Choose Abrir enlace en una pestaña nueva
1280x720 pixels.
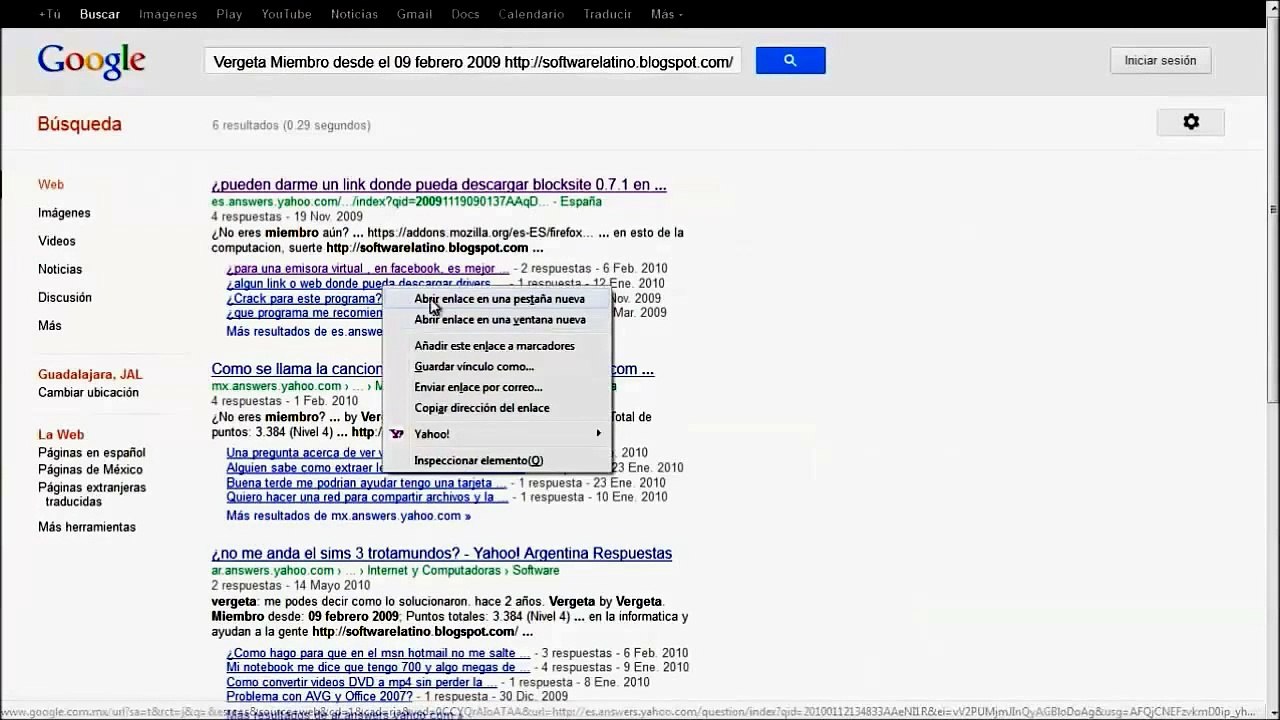pos(499,299)
